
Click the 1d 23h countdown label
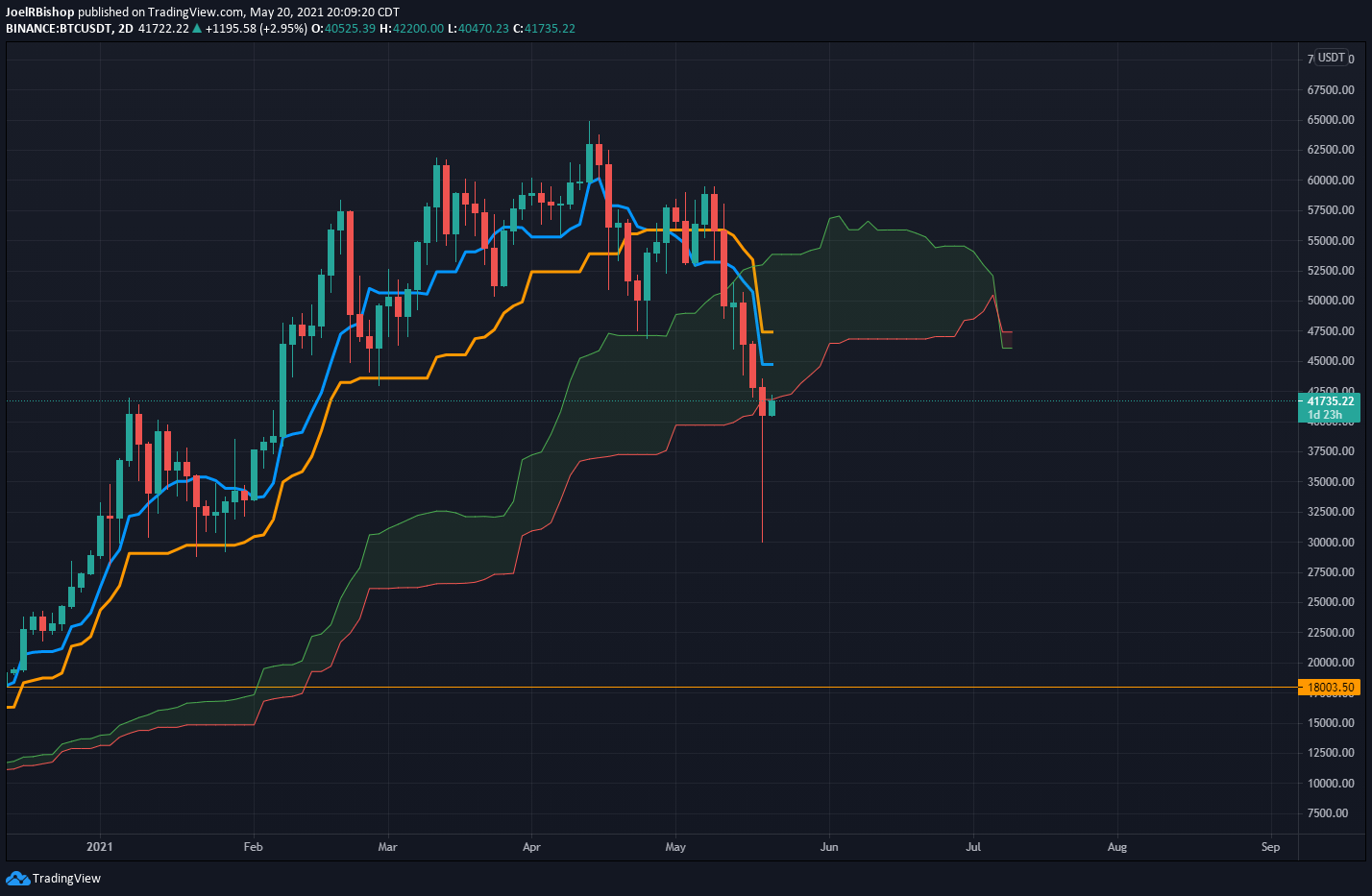tap(1325, 416)
